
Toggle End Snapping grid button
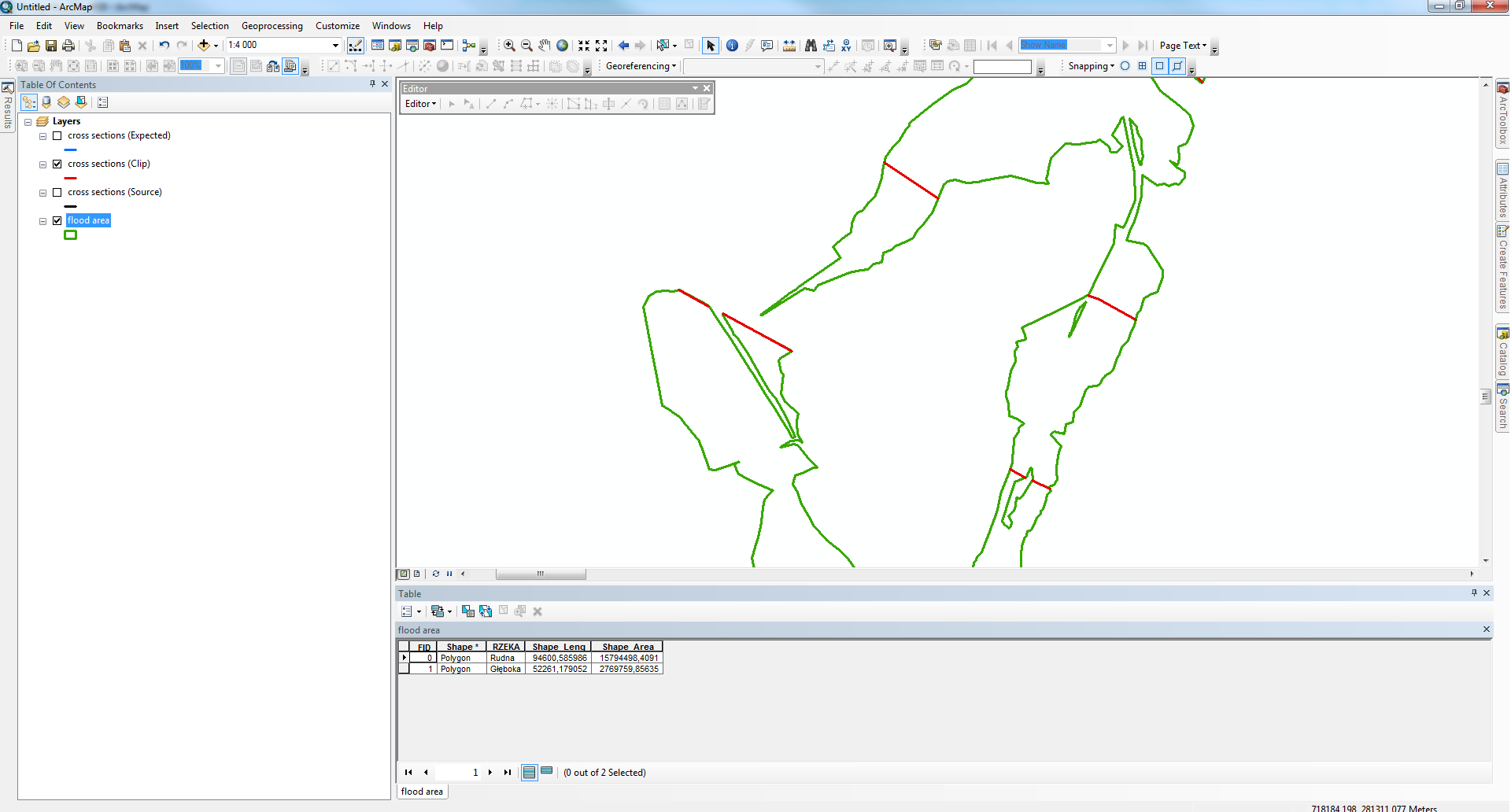(1142, 66)
